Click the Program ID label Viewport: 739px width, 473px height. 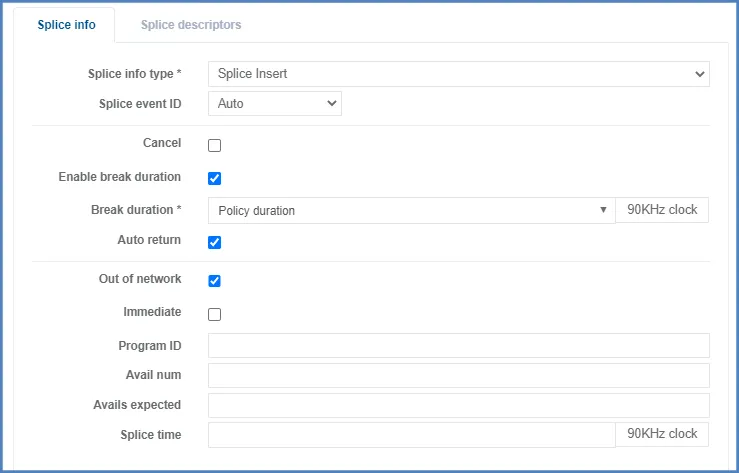[150, 346]
